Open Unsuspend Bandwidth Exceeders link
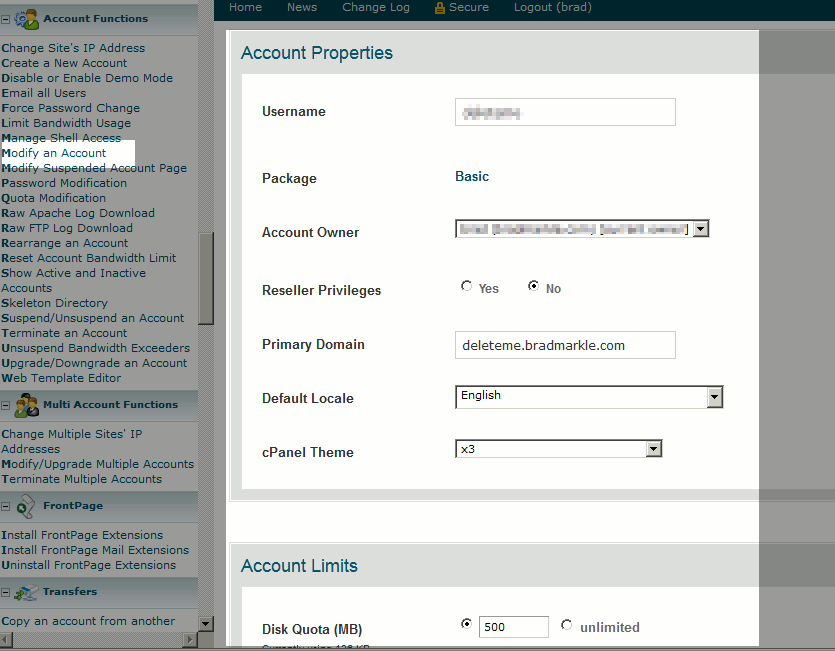 [95, 348]
